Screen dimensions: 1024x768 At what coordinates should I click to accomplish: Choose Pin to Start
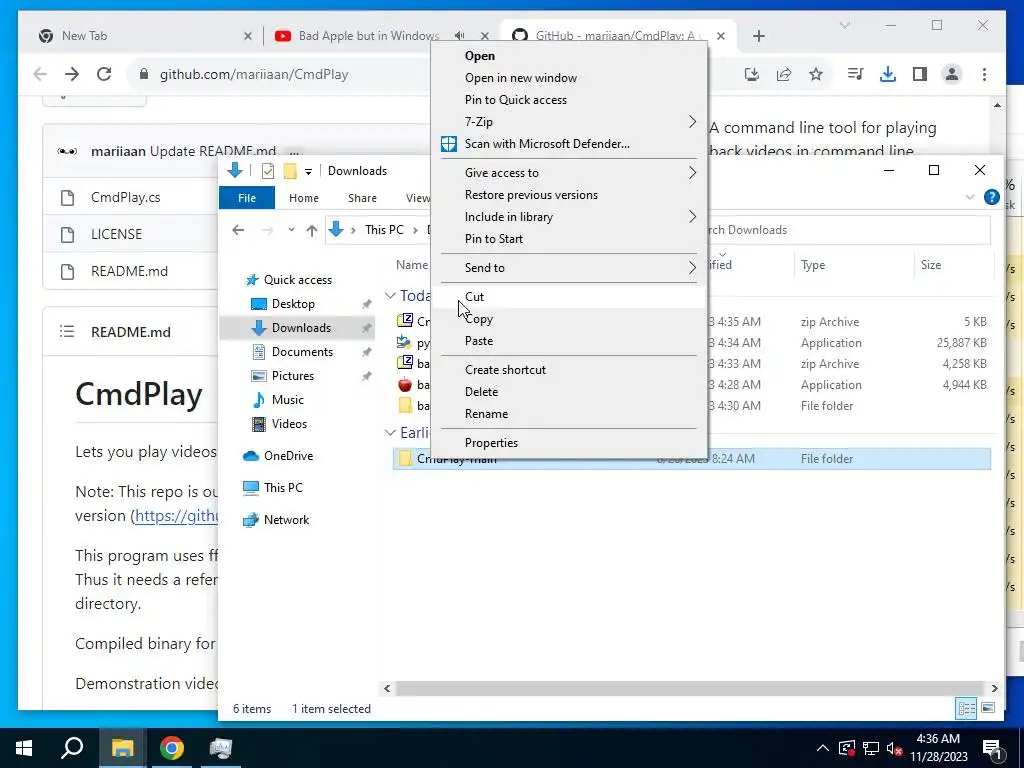[x=569, y=239]
